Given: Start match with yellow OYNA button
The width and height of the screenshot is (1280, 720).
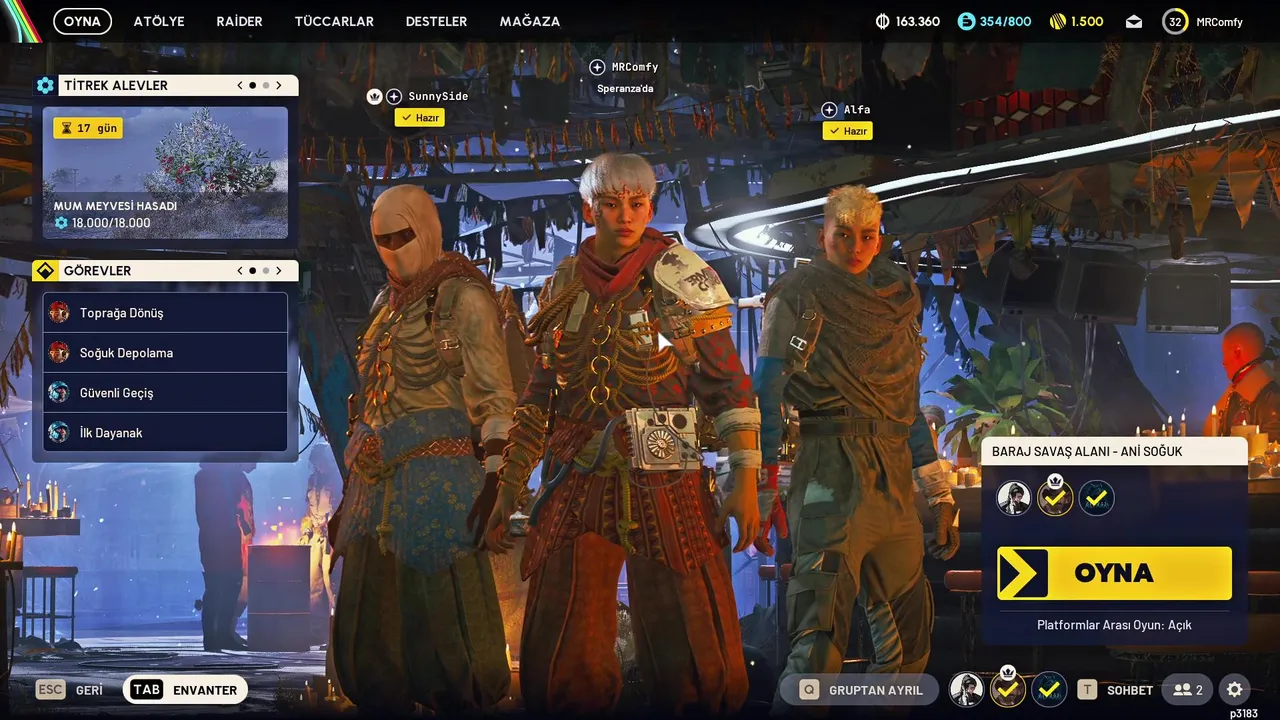Looking at the screenshot, I should click(1114, 573).
